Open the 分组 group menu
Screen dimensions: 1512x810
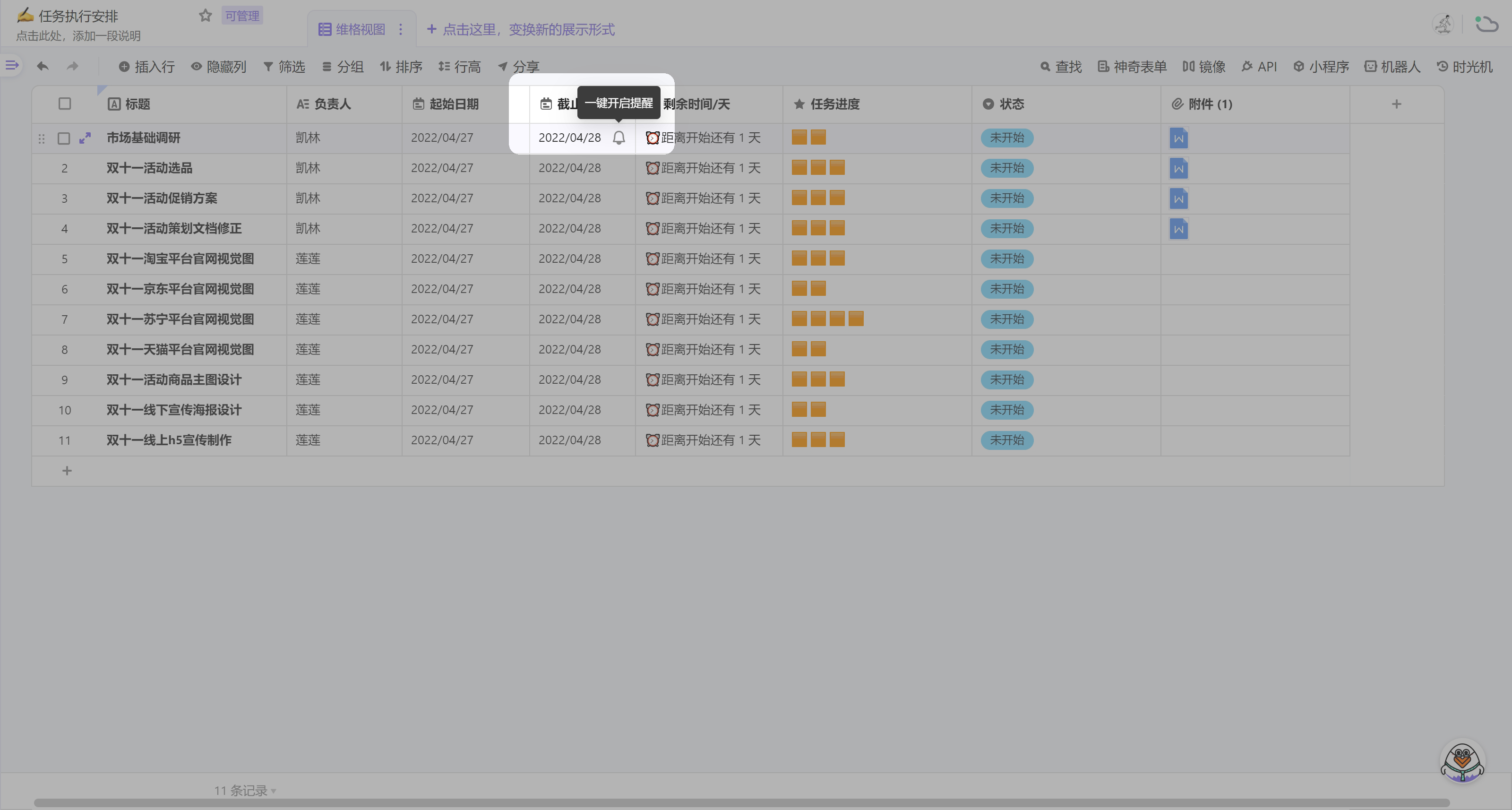tap(343, 66)
